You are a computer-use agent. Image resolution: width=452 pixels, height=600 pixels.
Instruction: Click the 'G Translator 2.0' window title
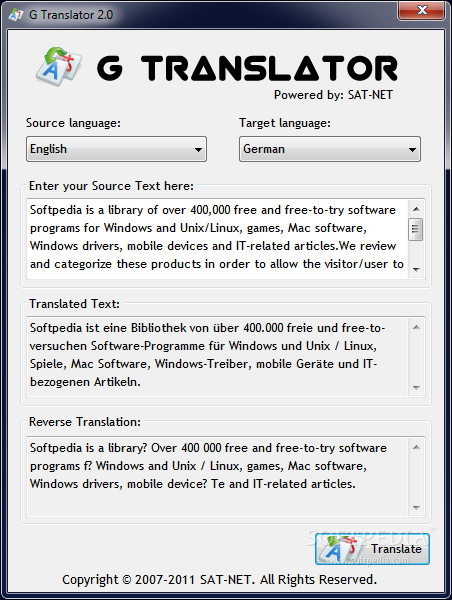coord(71,15)
